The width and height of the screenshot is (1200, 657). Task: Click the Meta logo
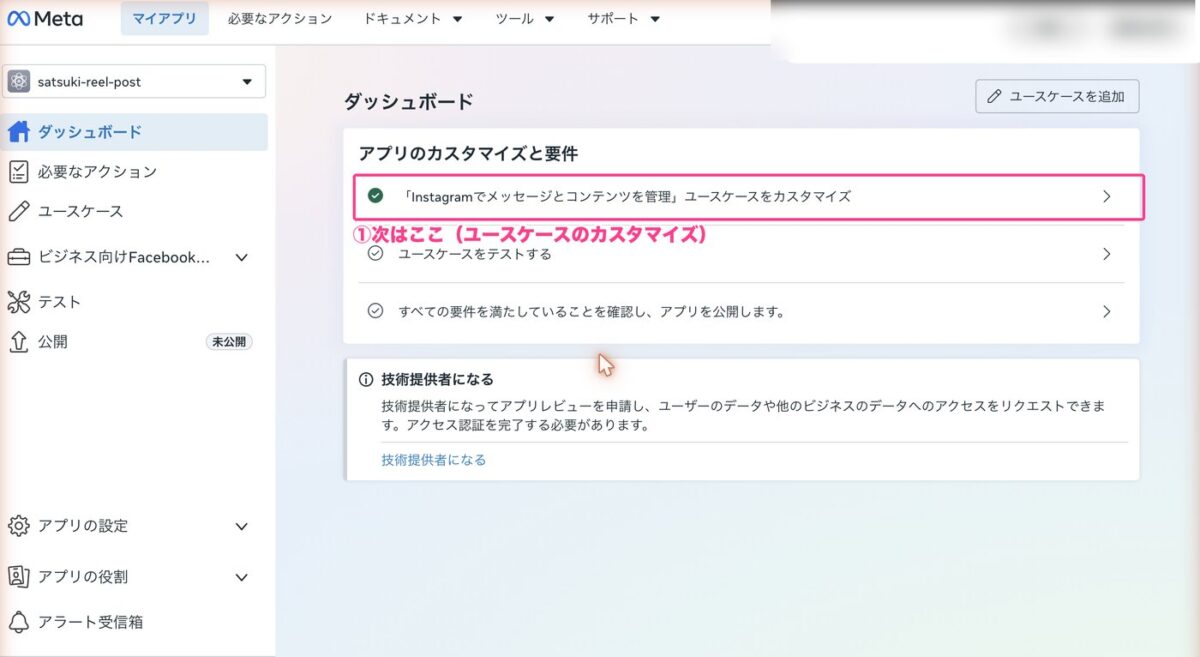click(x=45, y=19)
